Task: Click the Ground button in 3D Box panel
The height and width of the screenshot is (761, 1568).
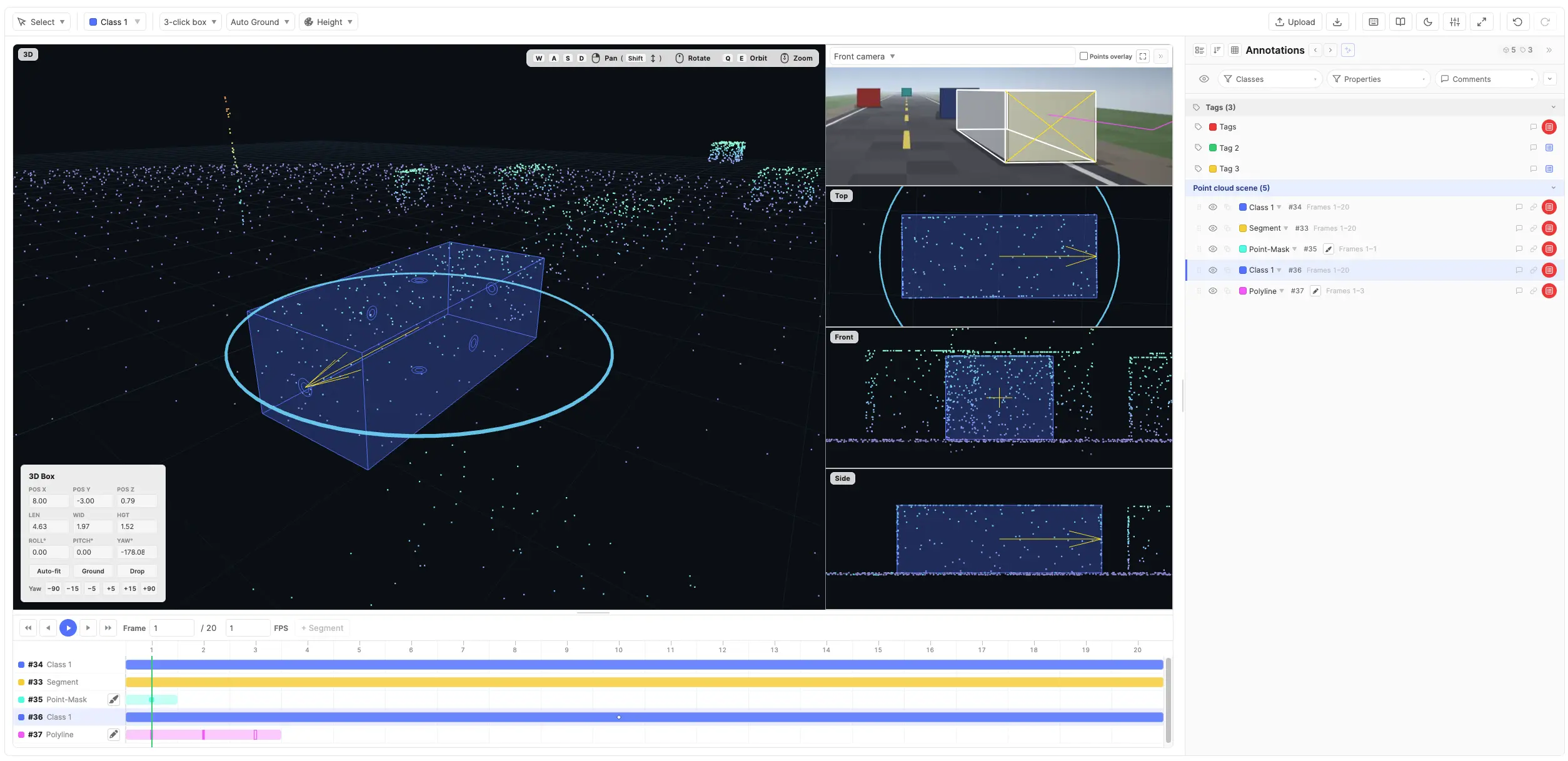Action: point(93,571)
